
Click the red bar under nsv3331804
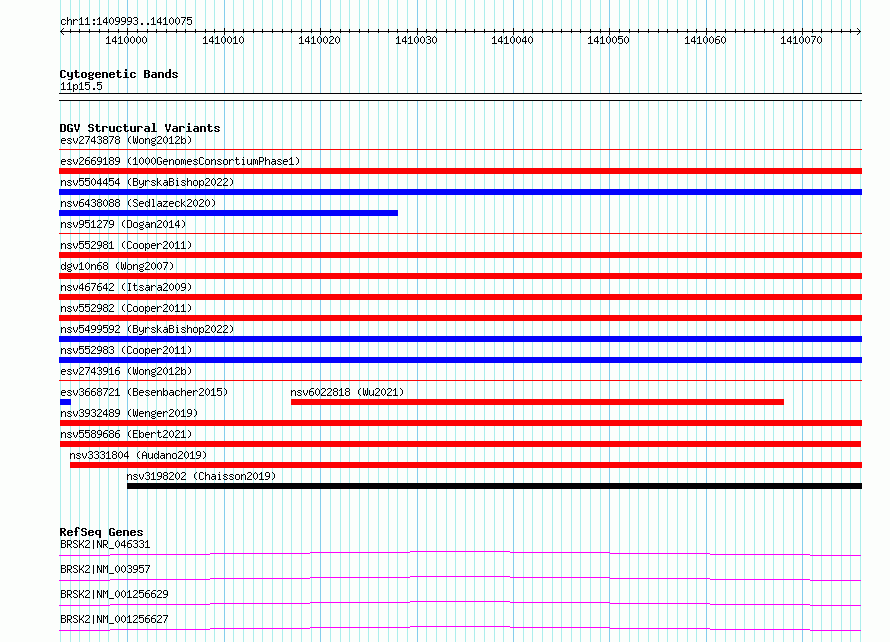tap(466, 465)
